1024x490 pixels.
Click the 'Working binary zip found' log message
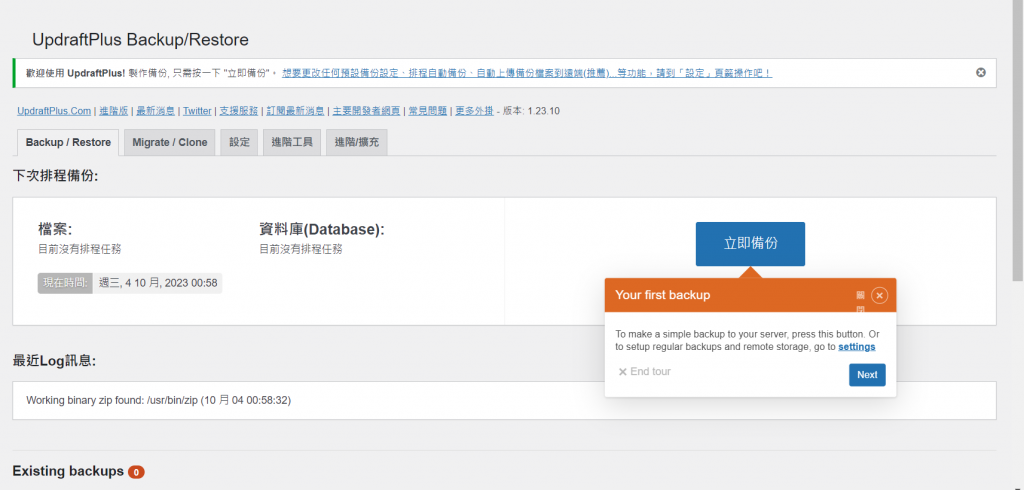click(159, 400)
